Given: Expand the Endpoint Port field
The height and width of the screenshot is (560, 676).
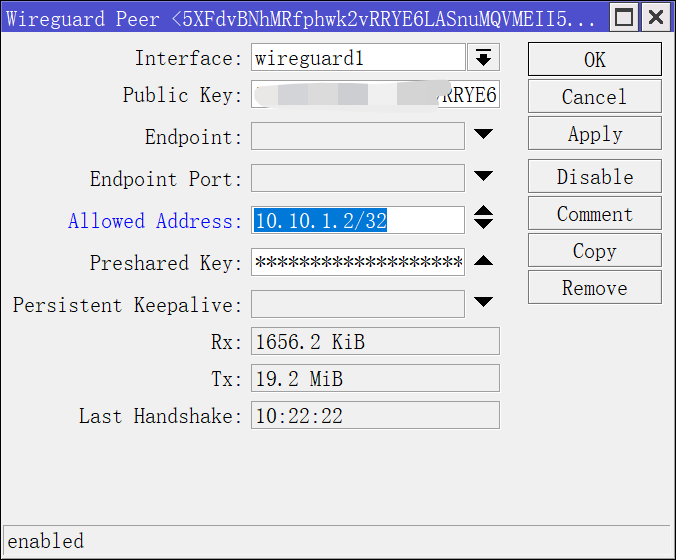Looking at the screenshot, I should 484,177.
